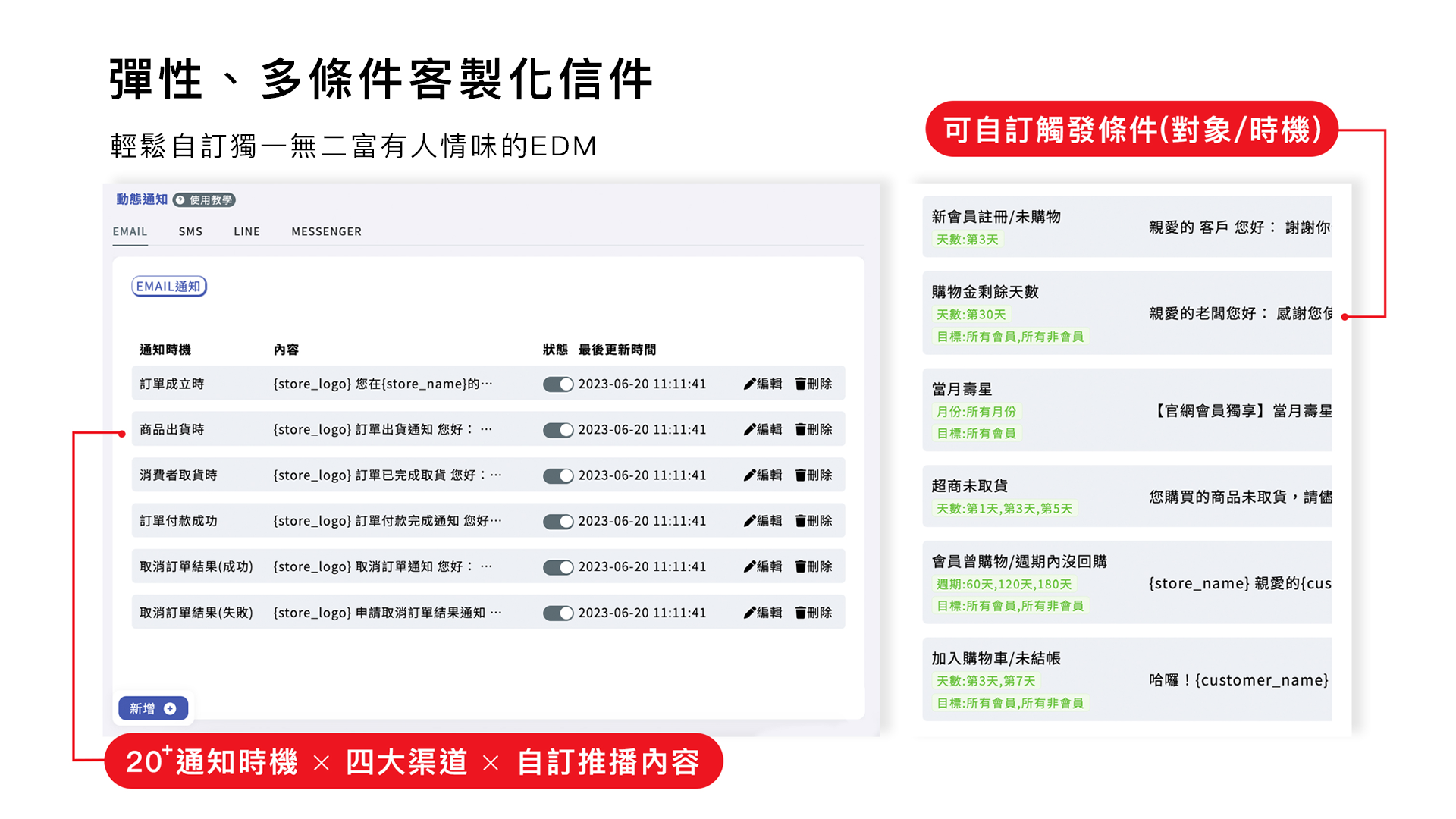
Task: Edit the 取消訂單結果(失敗) notification
Action: (x=763, y=613)
